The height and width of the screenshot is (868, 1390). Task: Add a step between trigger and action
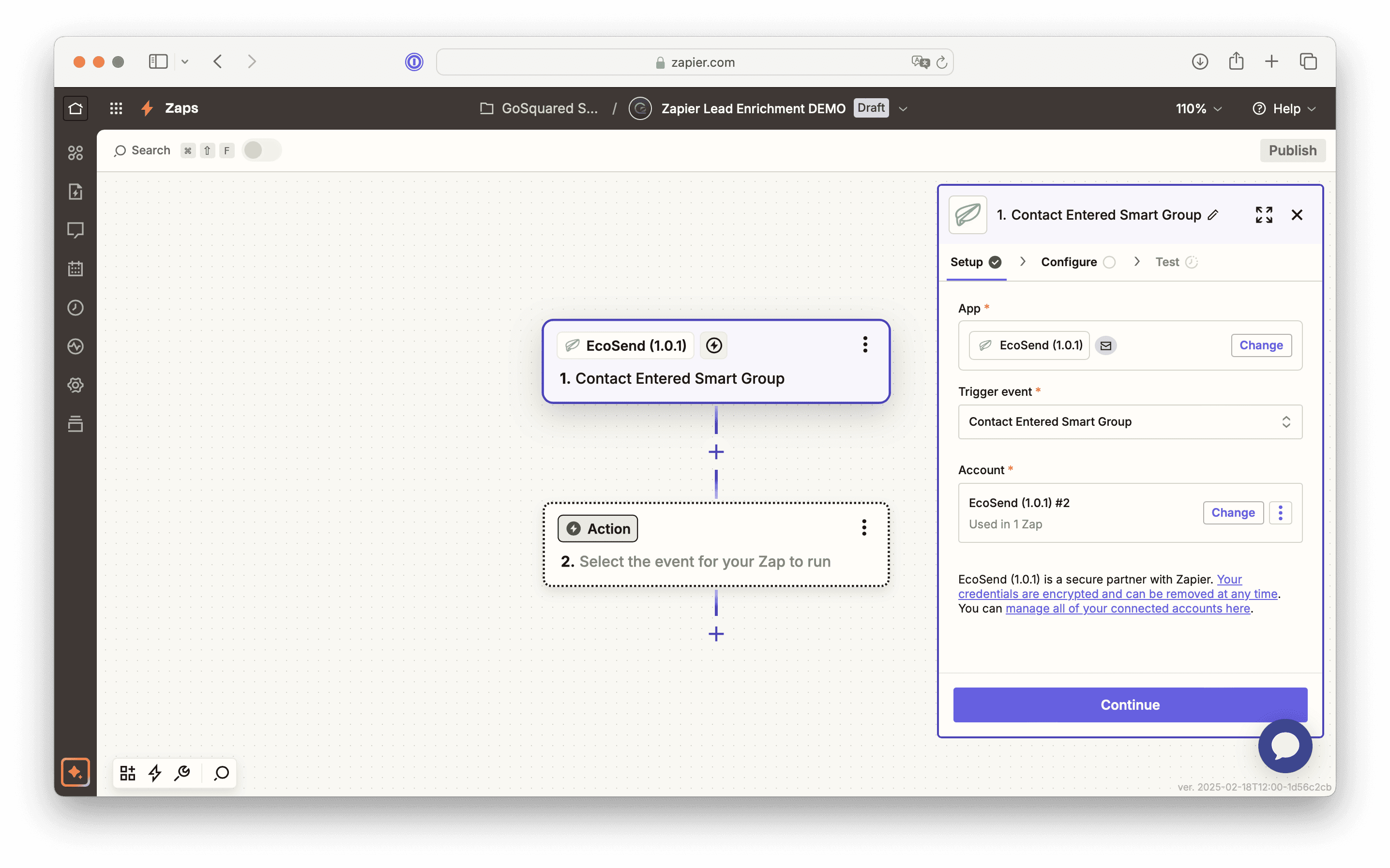click(x=716, y=452)
